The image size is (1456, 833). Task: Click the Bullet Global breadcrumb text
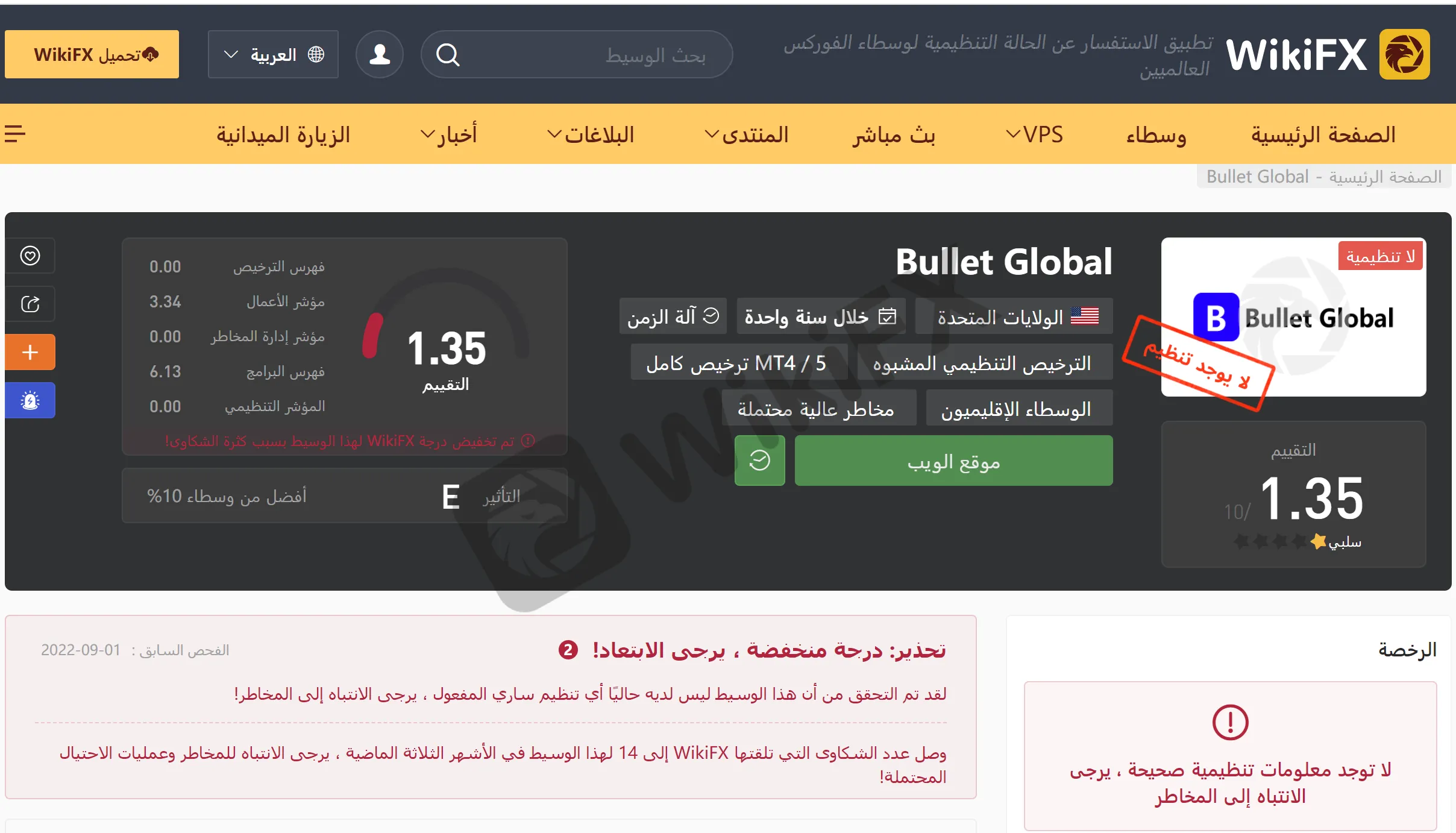(1257, 177)
